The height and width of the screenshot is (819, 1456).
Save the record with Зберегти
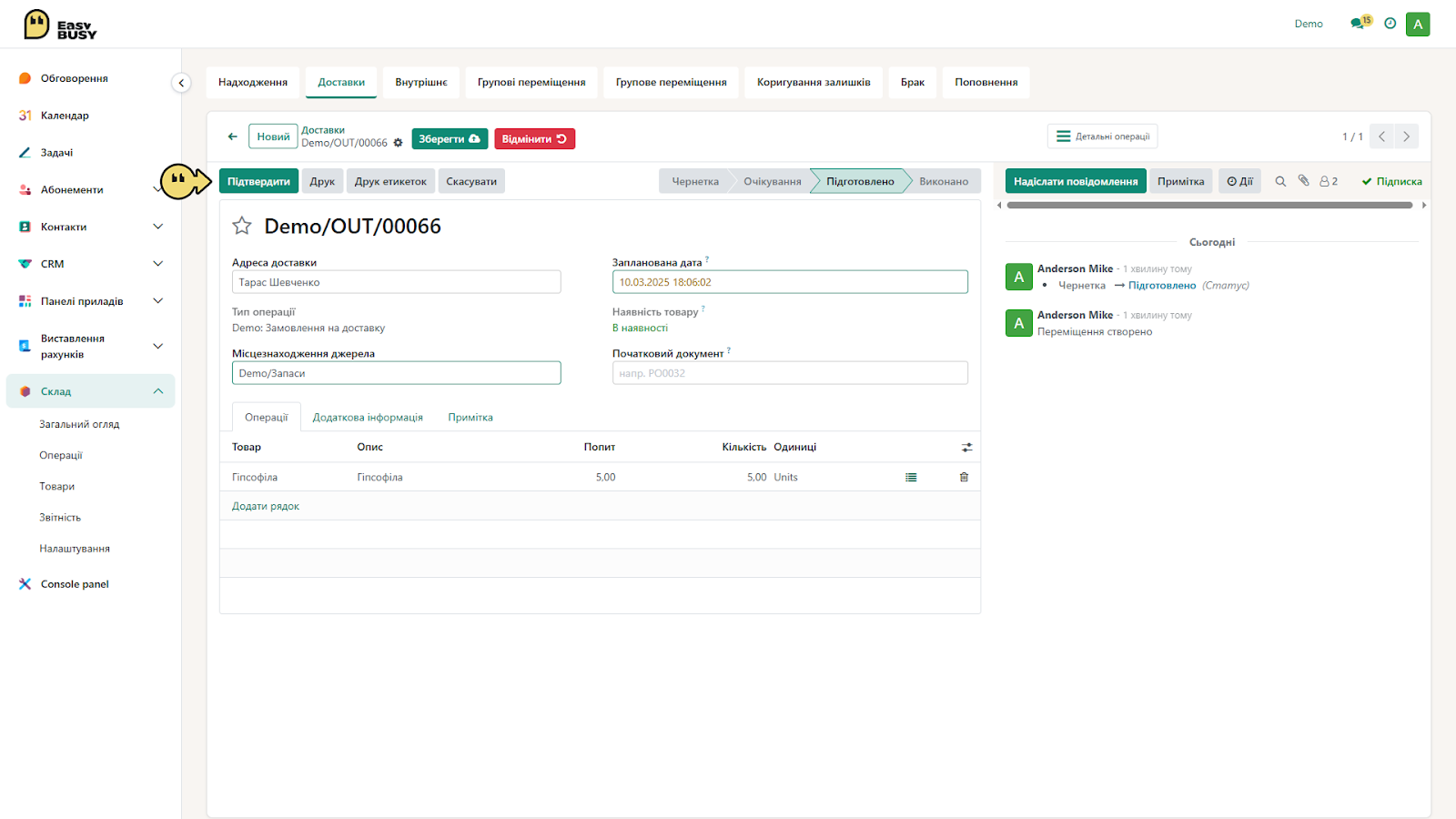(450, 139)
